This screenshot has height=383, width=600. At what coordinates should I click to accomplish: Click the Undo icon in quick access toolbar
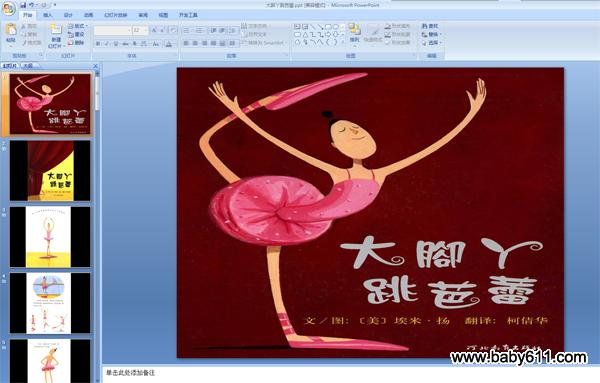point(32,5)
